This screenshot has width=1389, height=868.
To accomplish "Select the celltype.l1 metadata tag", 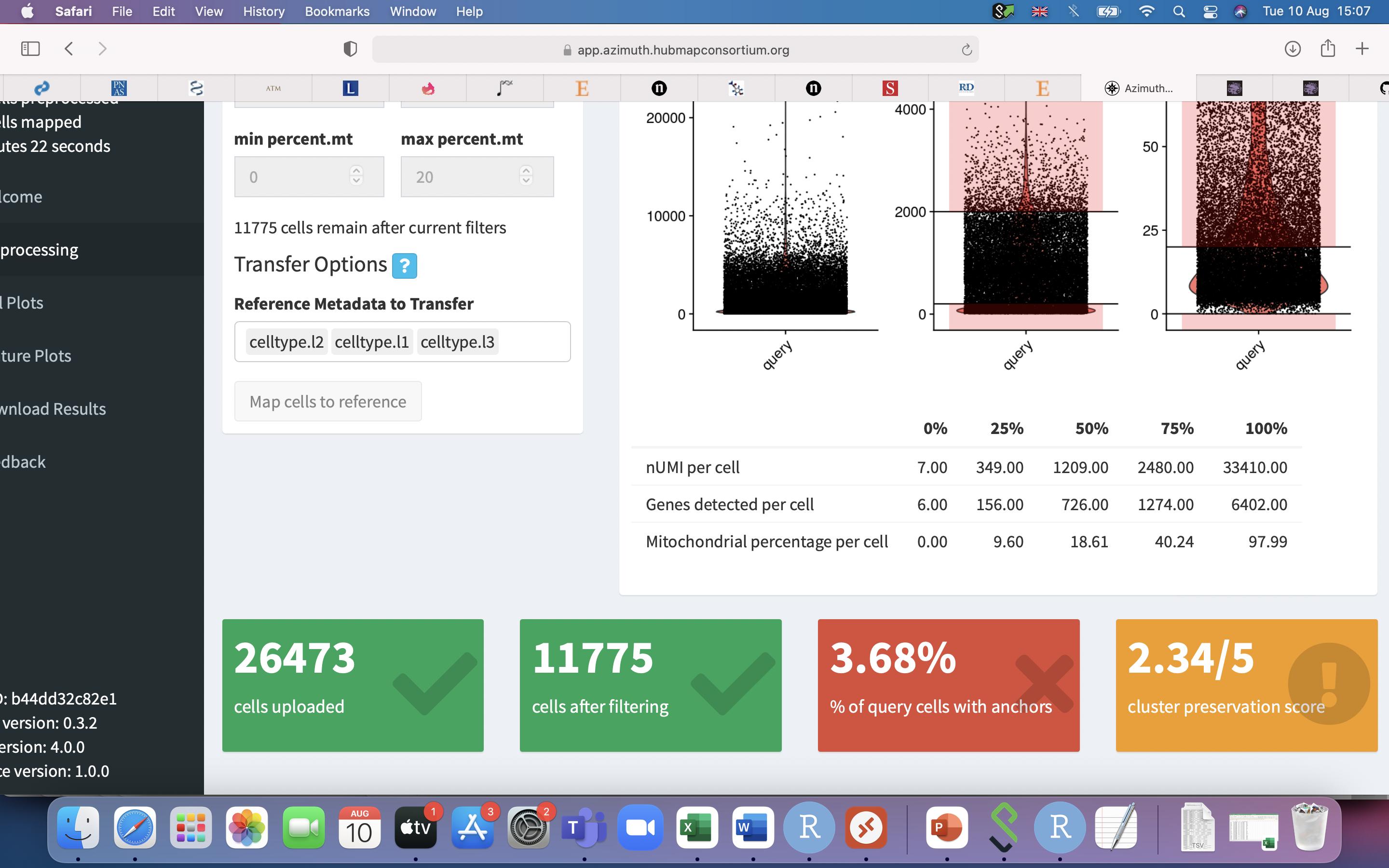I will 370,341.
